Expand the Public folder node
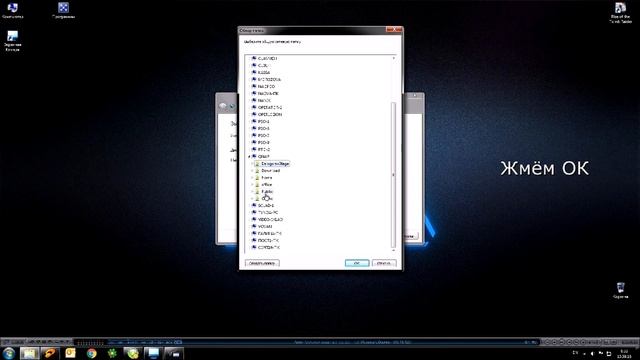The height and width of the screenshot is (360, 640). pyautogui.click(x=252, y=191)
